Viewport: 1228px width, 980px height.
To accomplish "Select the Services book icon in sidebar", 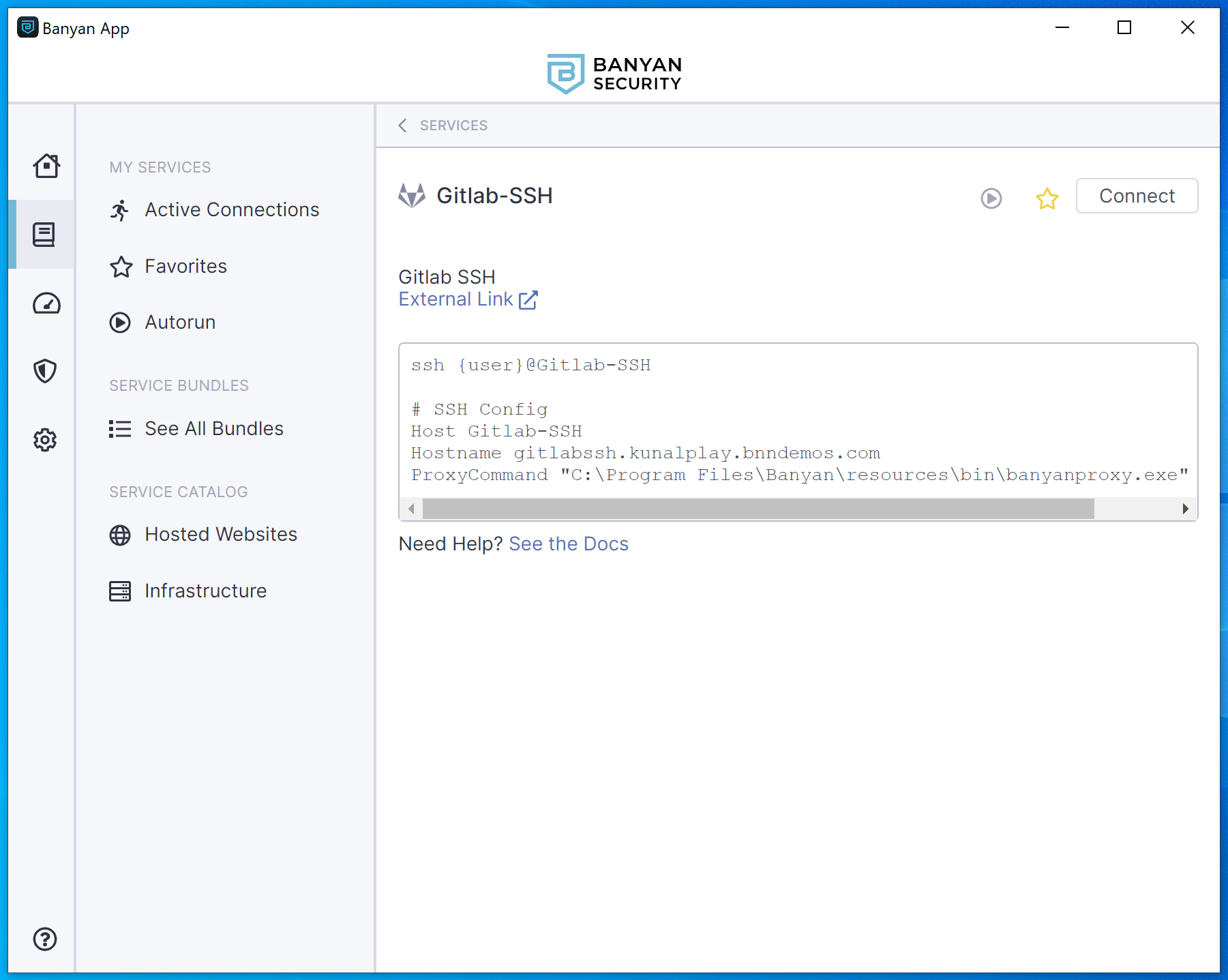I will [44, 235].
